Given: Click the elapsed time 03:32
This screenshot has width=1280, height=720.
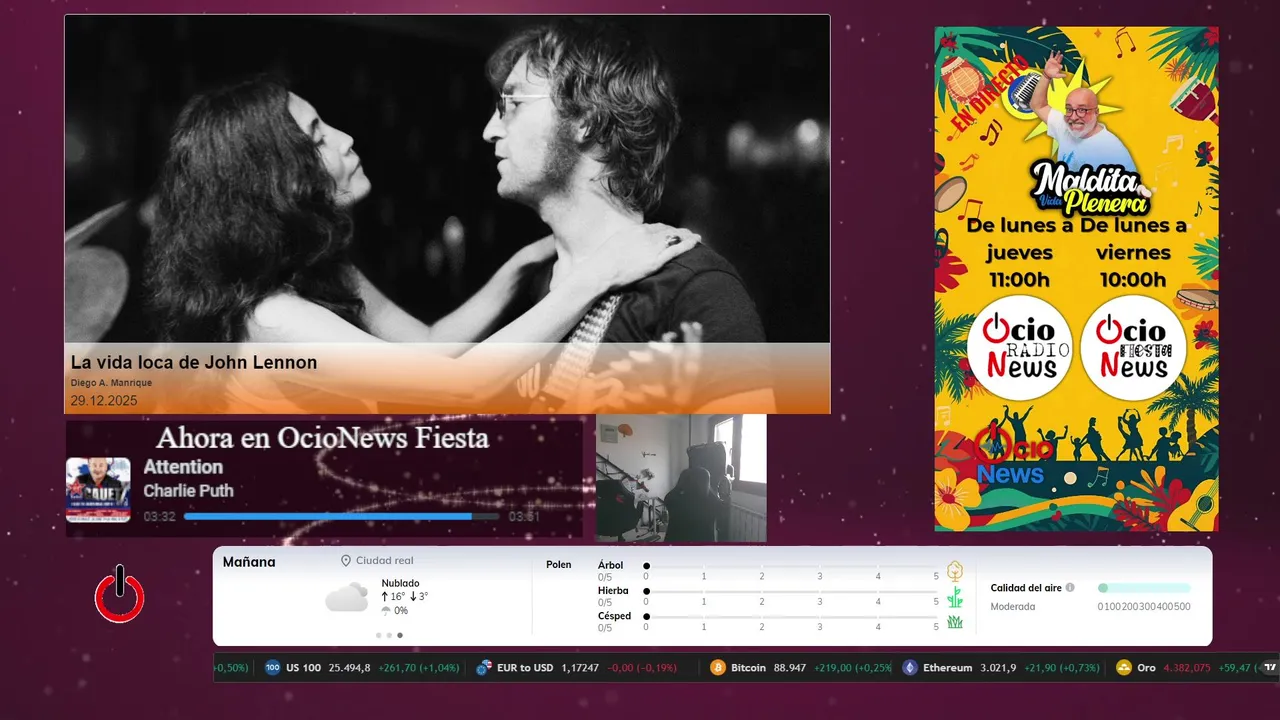Looking at the screenshot, I should coord(159,517).
